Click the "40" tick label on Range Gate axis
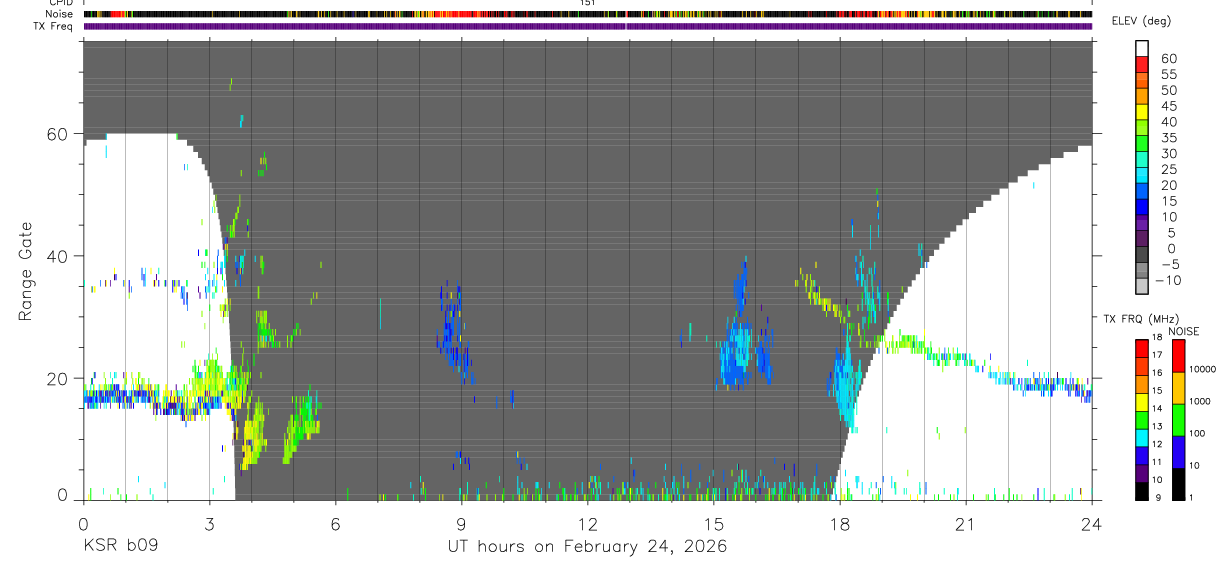The height and width of the screenshot is (567, 1228). tap(60, 256)
